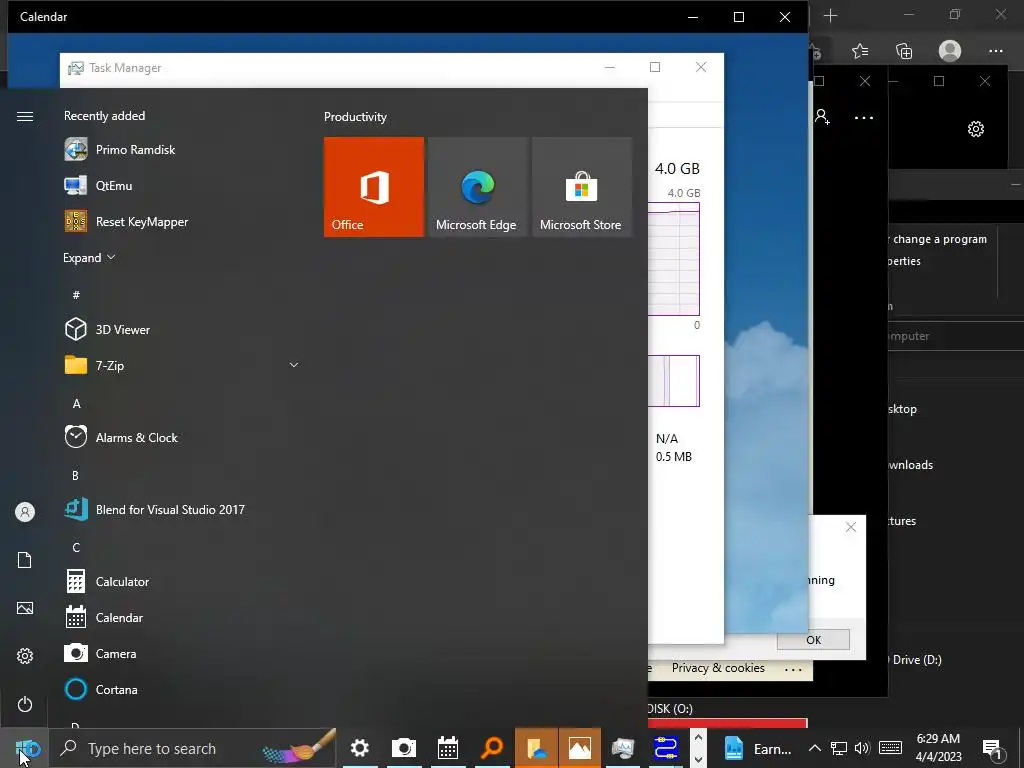Screen dimensions: 1024x768
Task: Open the orange magnifier taskbar app
Action: click(x=492, y=748)
